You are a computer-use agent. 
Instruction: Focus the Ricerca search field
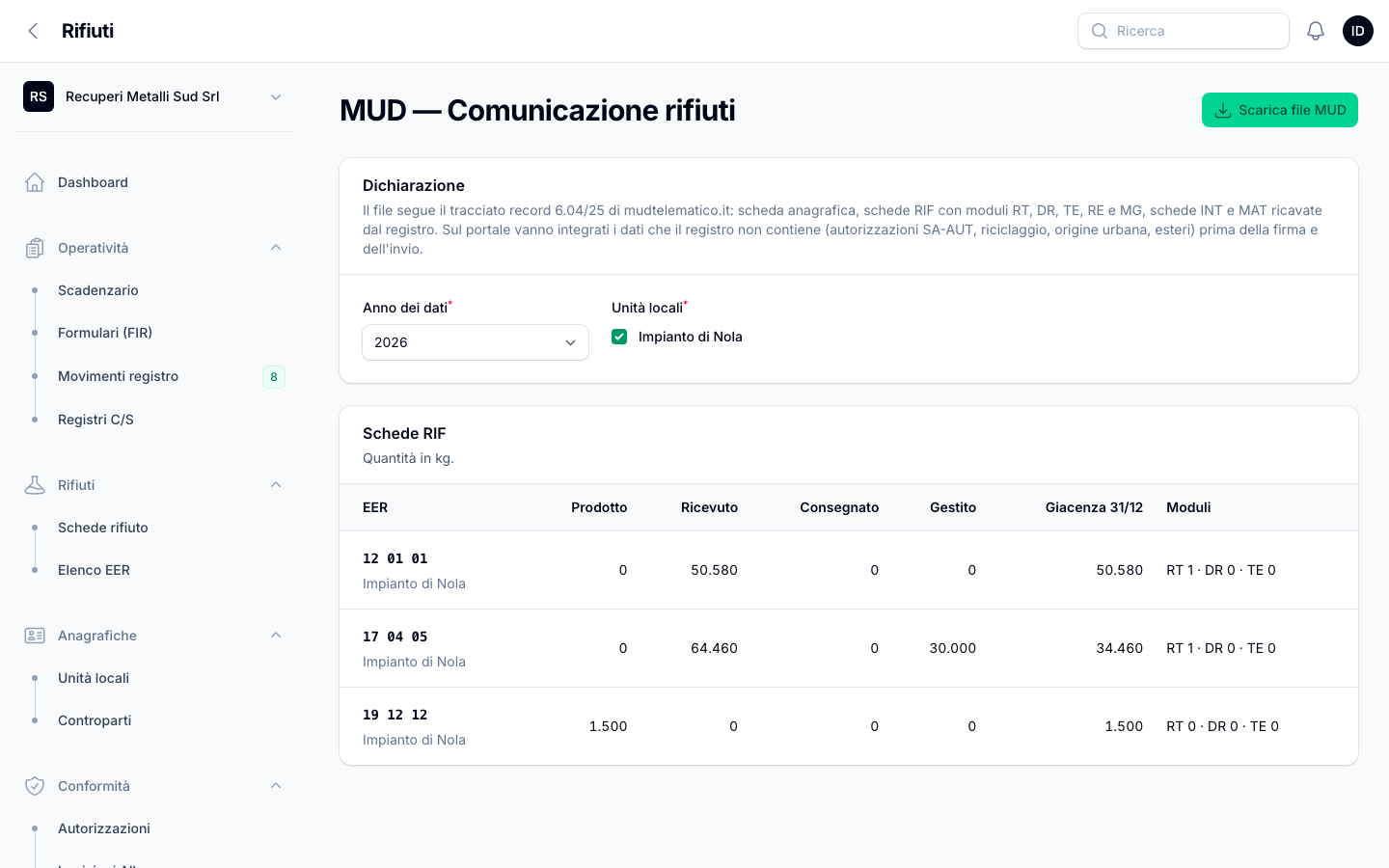(x=1184, y=31)
